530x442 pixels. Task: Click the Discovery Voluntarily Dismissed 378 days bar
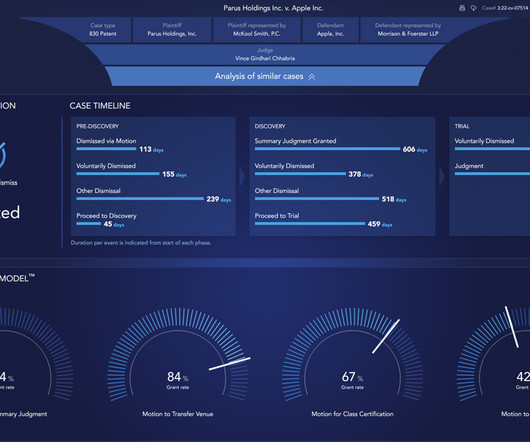[x=300, y=174]
